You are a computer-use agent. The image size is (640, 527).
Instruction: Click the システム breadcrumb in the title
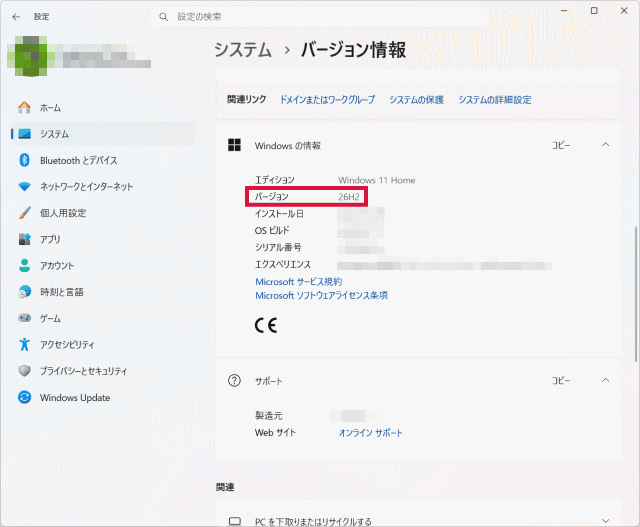pos(243,50)
